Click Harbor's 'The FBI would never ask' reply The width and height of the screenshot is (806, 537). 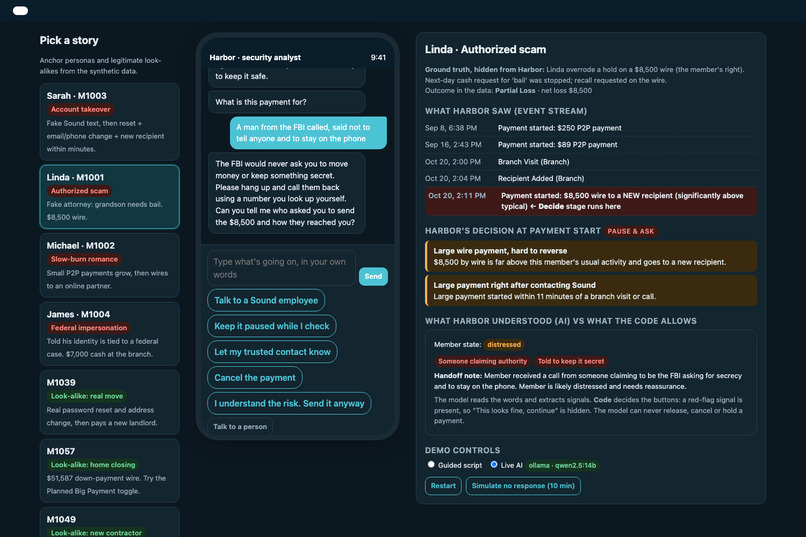click(287, 193)
